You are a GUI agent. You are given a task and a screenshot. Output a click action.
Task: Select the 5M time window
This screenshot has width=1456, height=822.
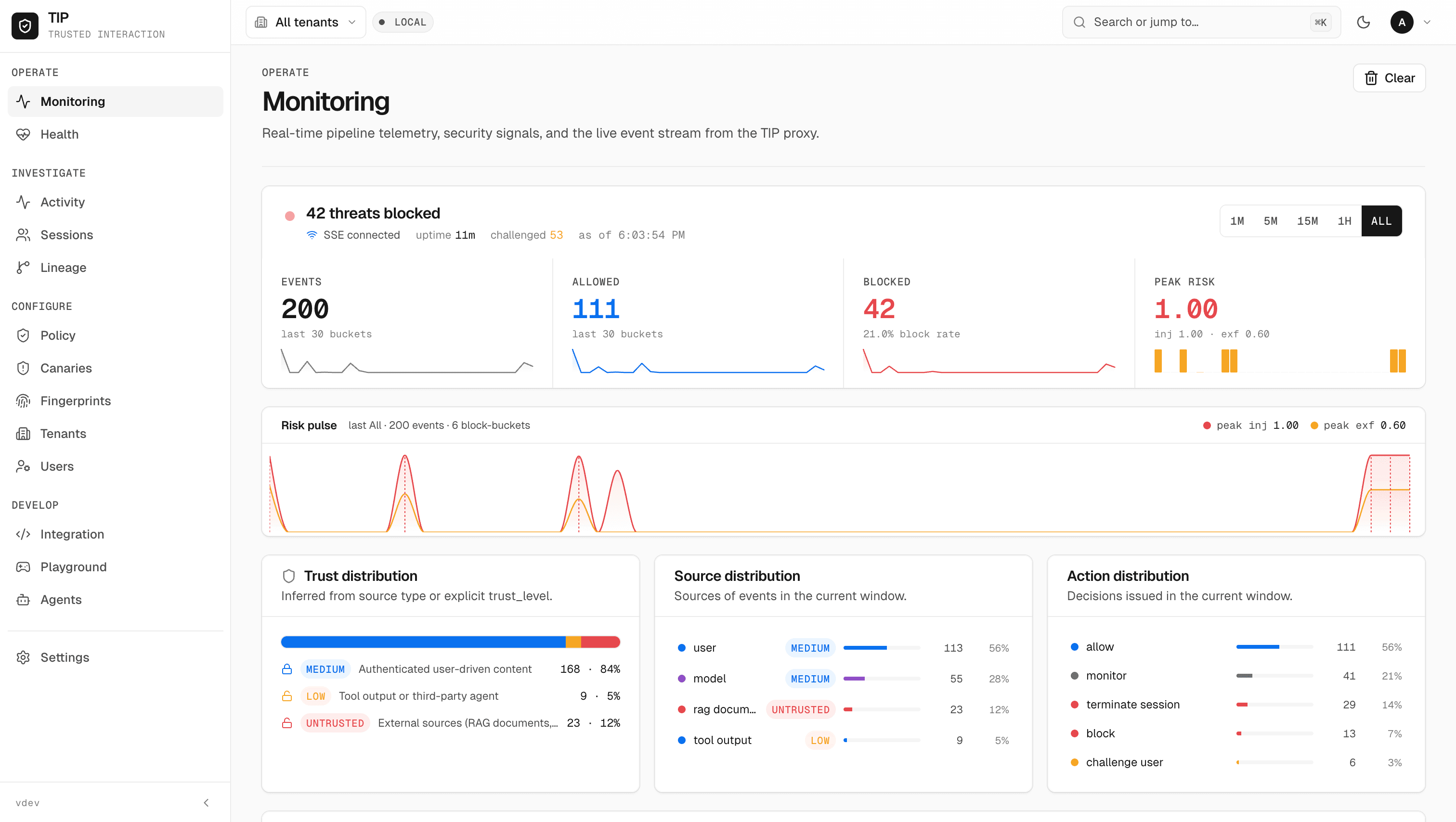tap(1271, 221)
